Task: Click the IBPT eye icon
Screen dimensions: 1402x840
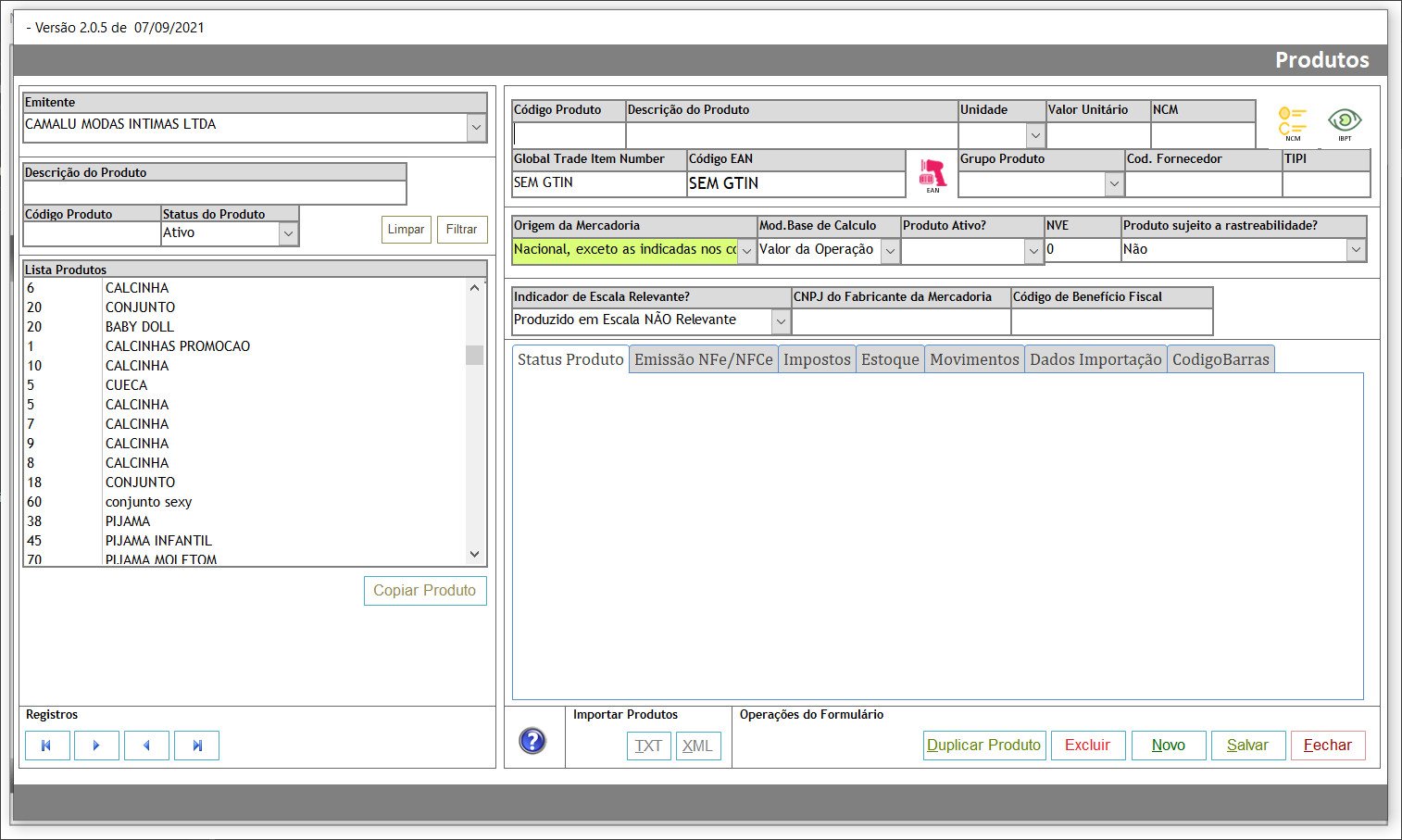Action: pyautogui.click(x=1344, y=122)
